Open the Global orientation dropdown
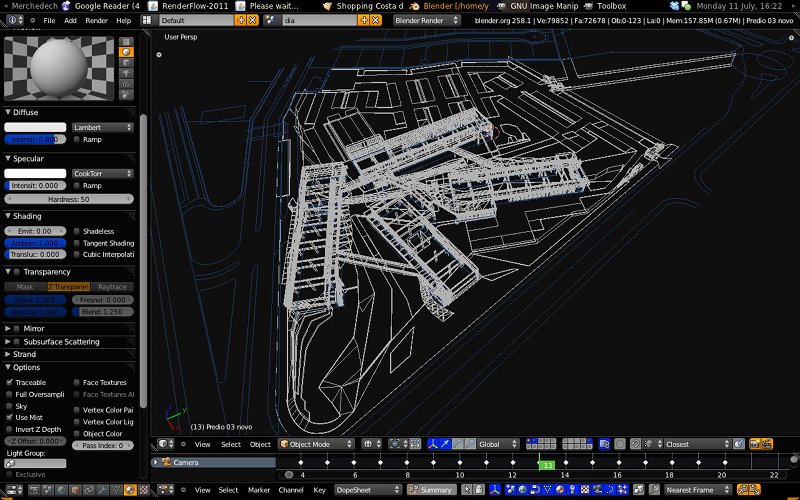Screen dimensions: 800x500 (x=498, y=444)
